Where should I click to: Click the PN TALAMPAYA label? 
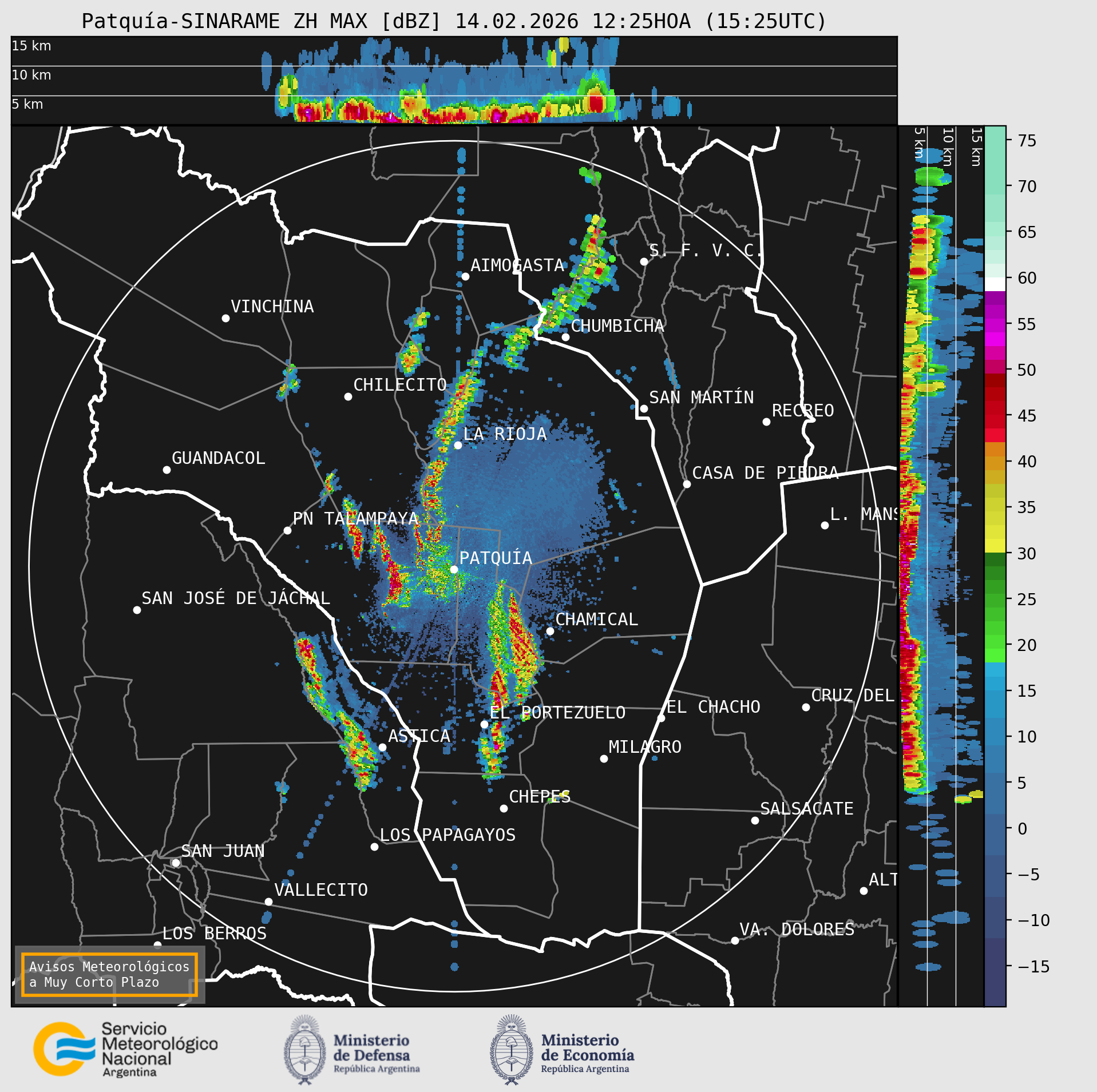coord(356,518)
